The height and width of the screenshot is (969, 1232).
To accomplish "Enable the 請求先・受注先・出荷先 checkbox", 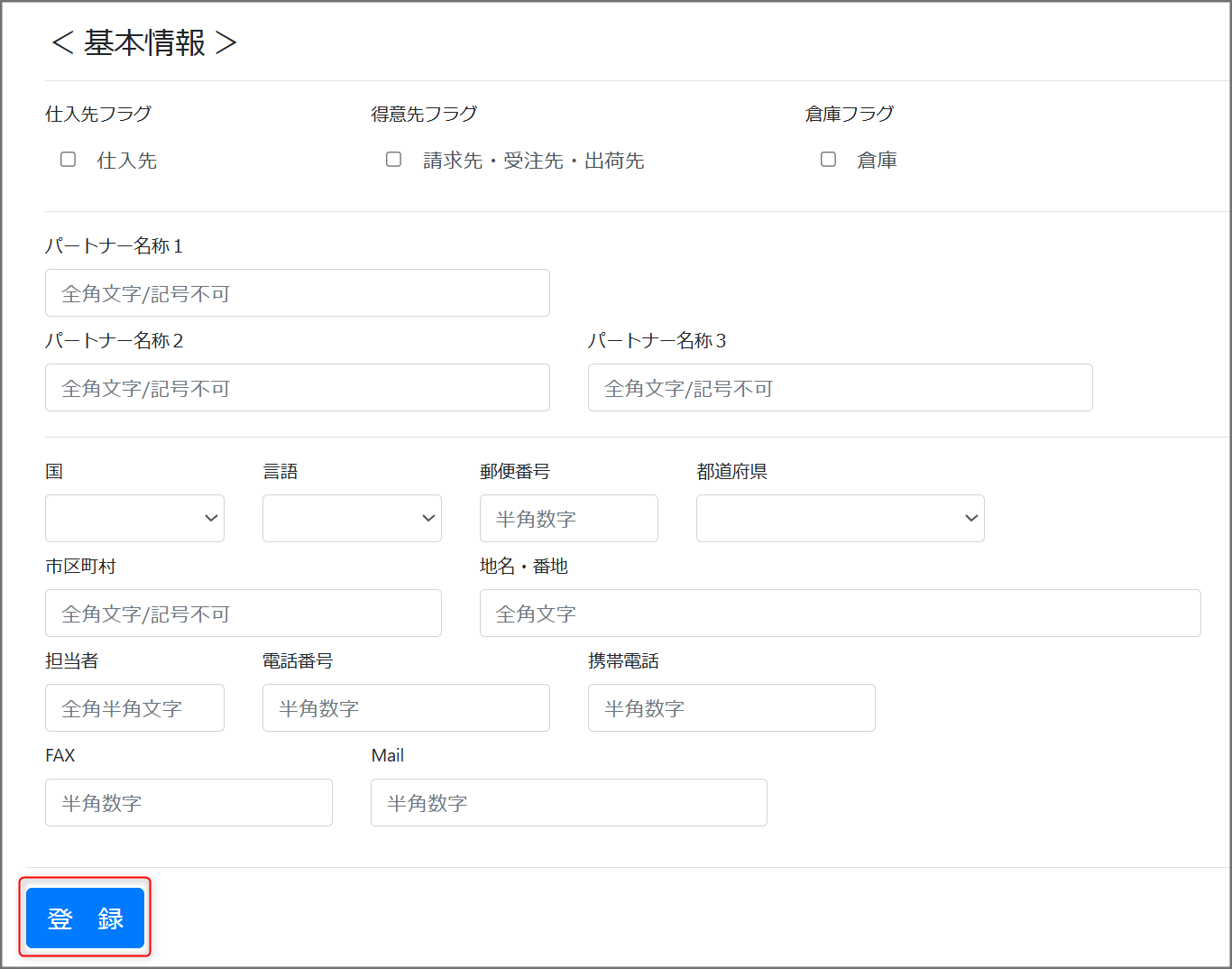I will 393,160.
